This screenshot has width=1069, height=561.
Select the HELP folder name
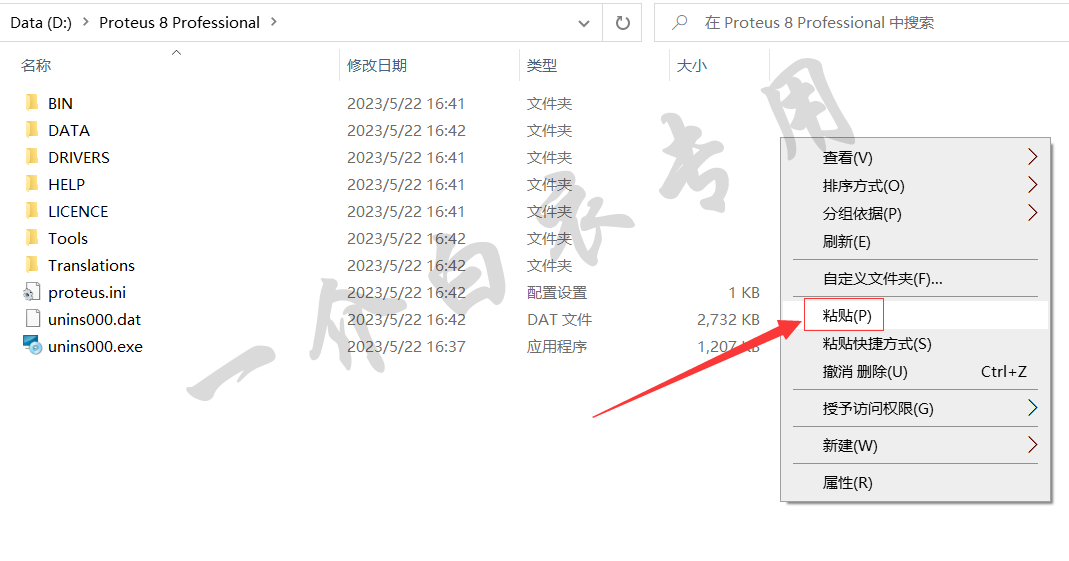(66, 185)
